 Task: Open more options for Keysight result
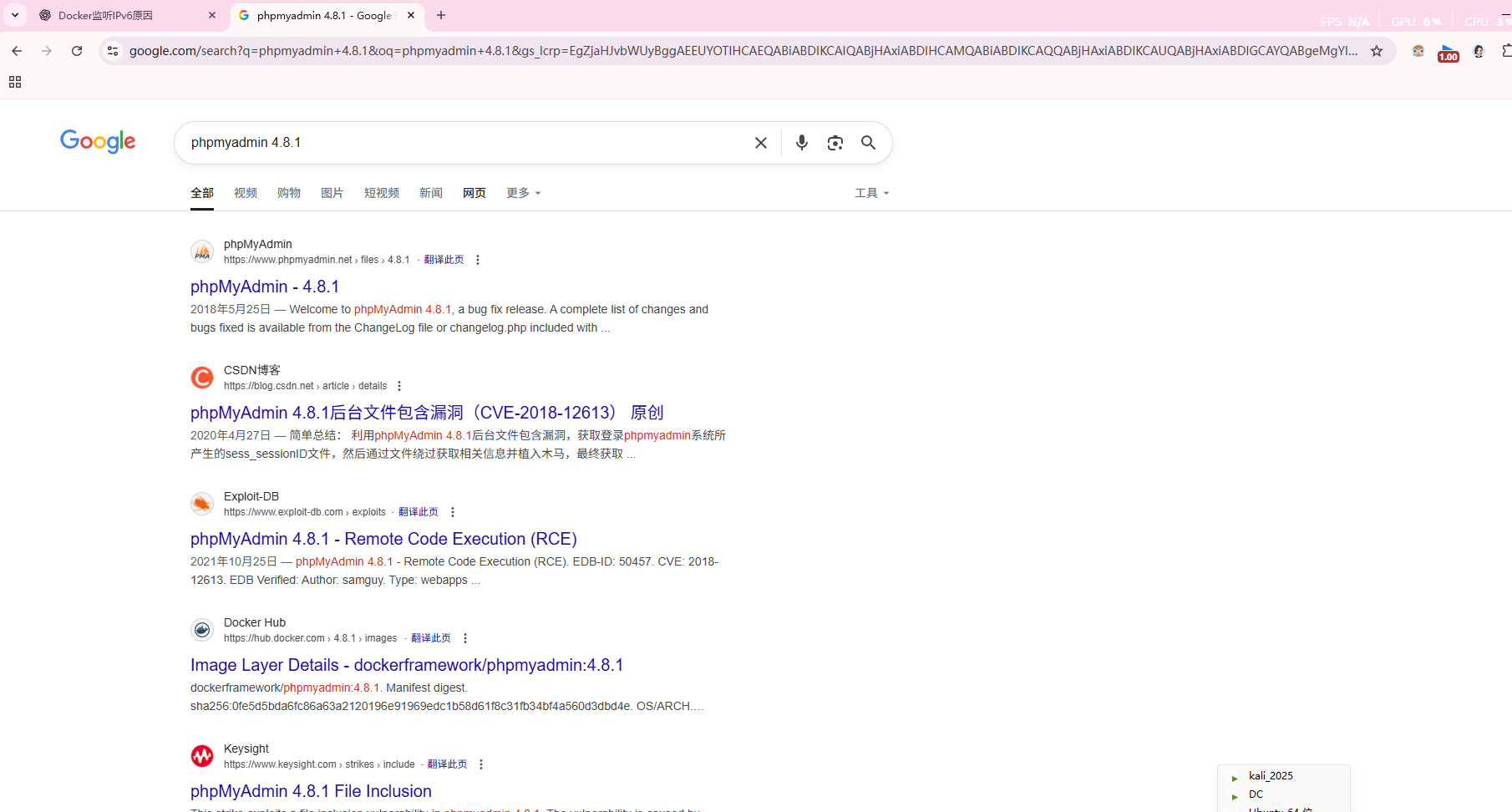tap(481, 764)
